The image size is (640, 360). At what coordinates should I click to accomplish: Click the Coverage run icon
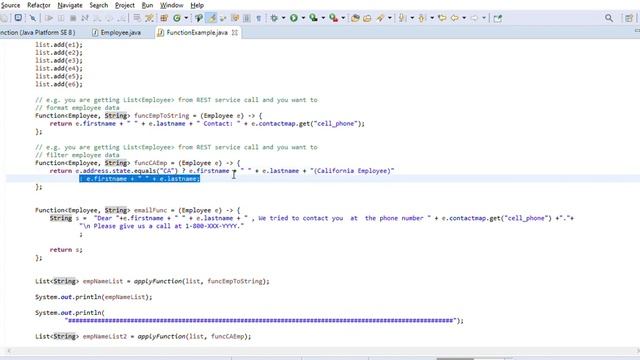click(313, 18)
